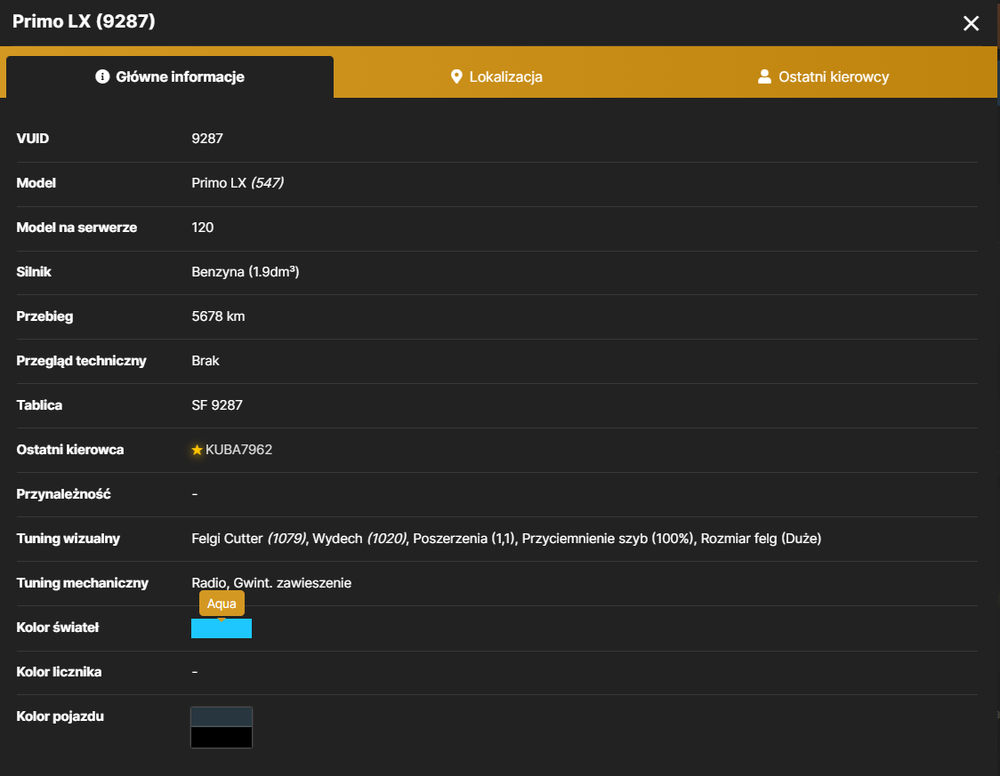Image resolution: width=1000 pixels, height=776 pixels.
Task: Click the Ostatni kierowca row label
Action: coord(70,450)
